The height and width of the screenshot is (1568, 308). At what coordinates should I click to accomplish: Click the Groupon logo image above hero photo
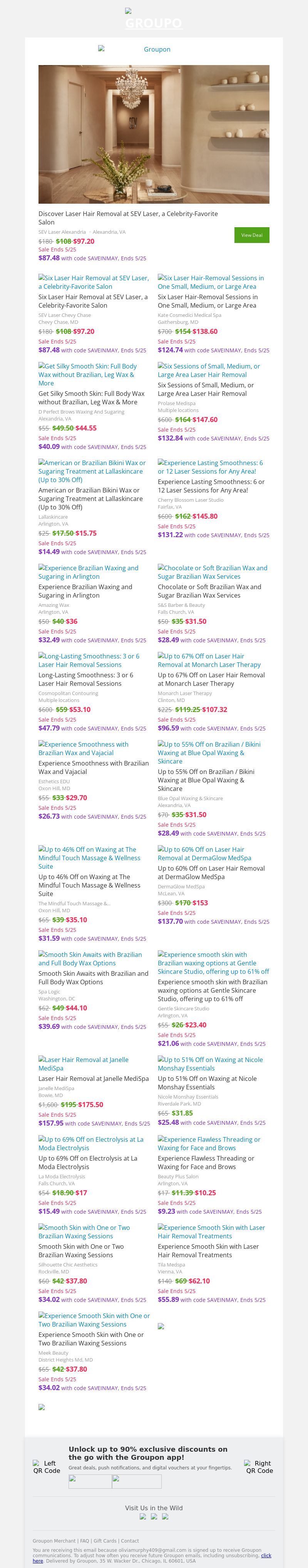click(154, 49)
